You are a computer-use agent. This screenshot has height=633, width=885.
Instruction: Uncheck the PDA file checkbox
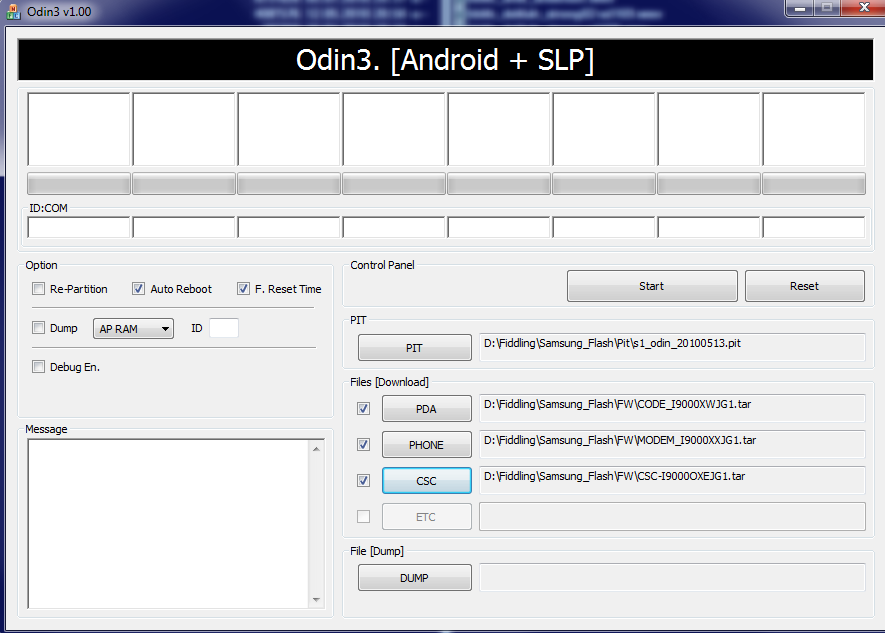[363, 408]
